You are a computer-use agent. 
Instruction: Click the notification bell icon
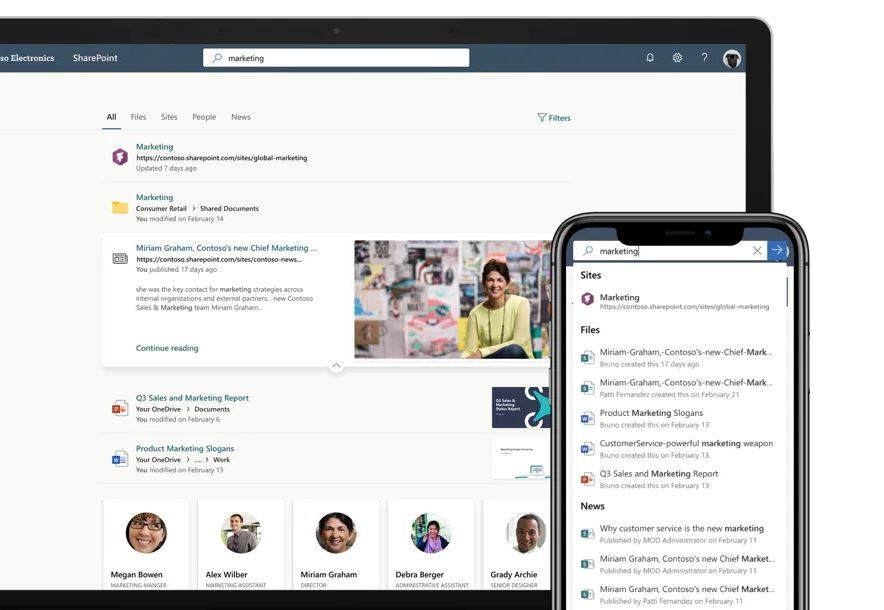(650, 58)
